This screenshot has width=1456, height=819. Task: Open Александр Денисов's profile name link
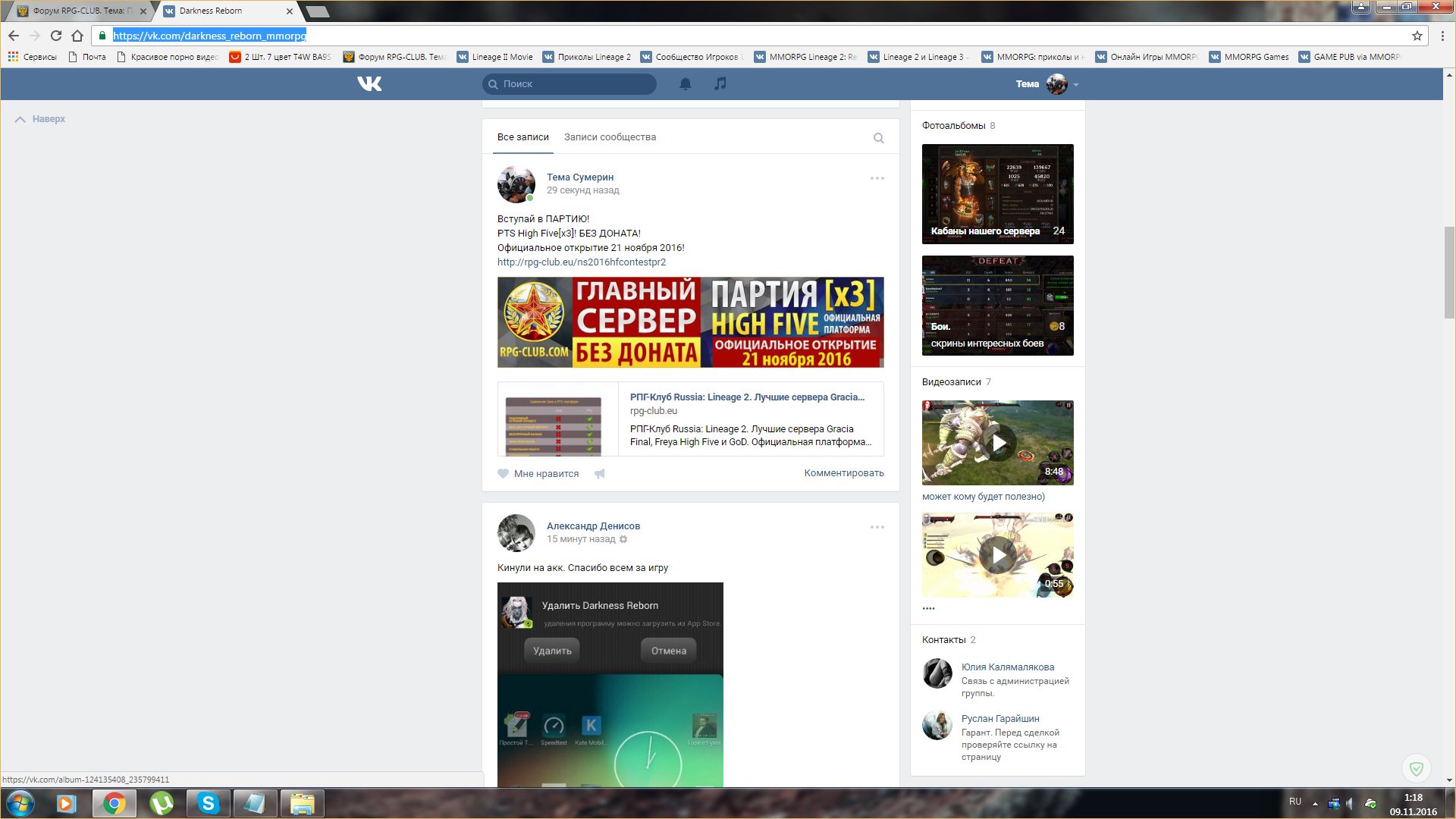(x=593, y=526)
